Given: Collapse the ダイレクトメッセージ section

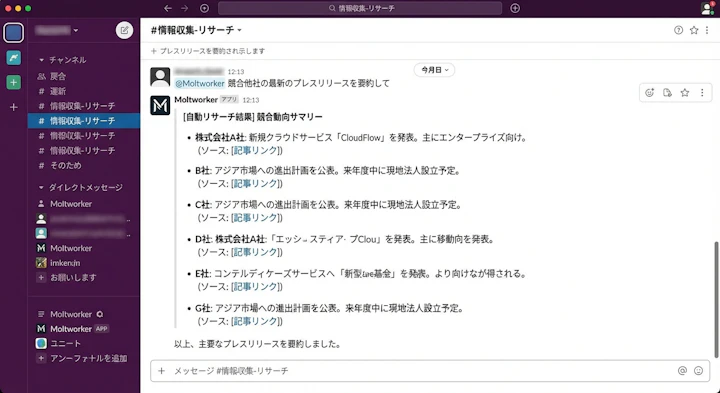Looking at the screenshot, I should (41, 188).
